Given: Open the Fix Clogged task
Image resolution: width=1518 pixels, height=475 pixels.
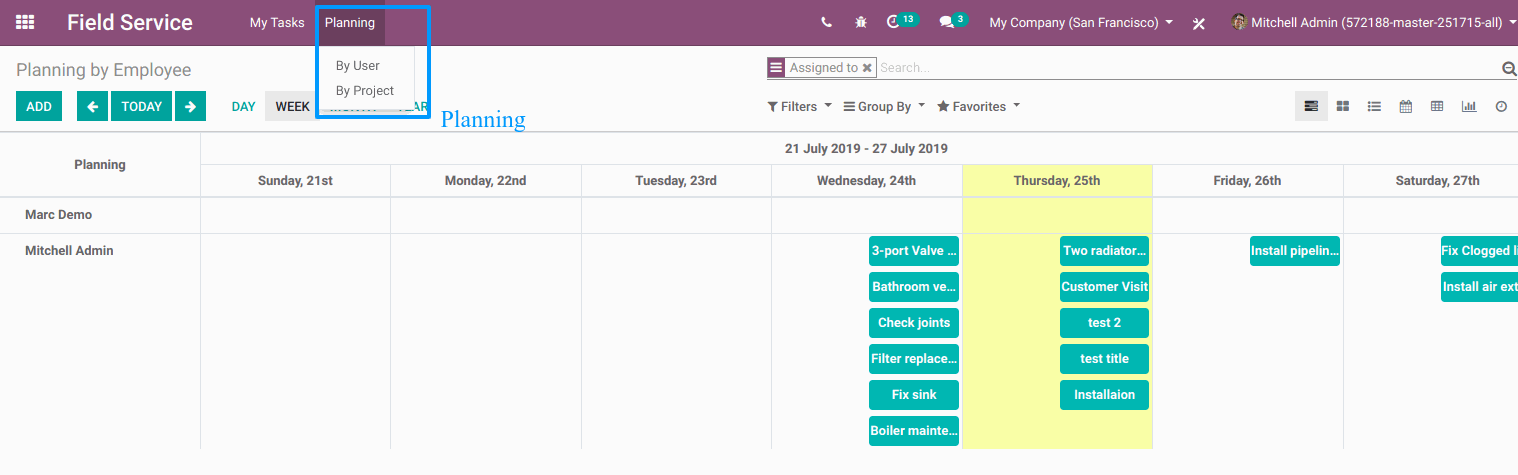Looking at the screenshot, I should click(x=1479, y=251).
